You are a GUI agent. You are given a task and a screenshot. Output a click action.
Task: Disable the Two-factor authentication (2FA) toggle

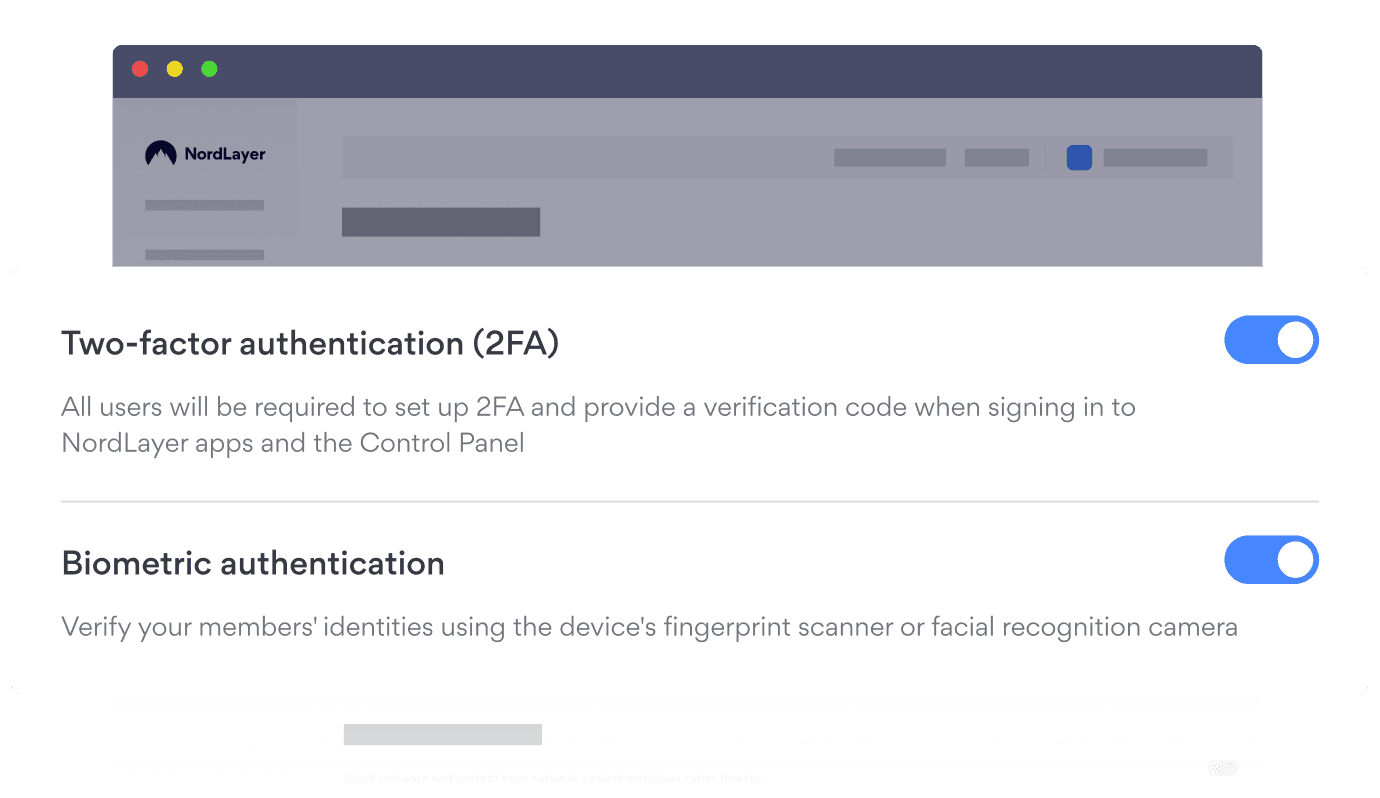(1271, 341)
